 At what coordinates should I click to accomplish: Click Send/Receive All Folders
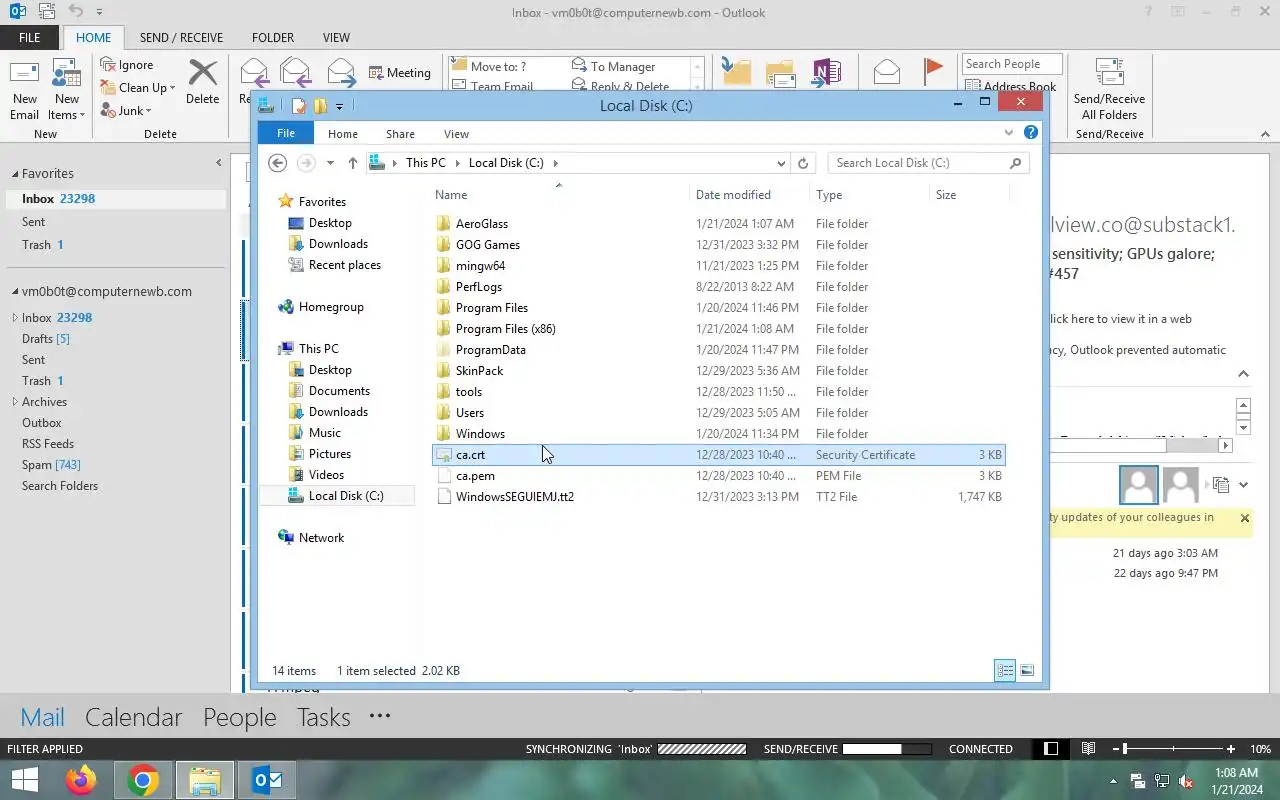tap(1109, 90)
